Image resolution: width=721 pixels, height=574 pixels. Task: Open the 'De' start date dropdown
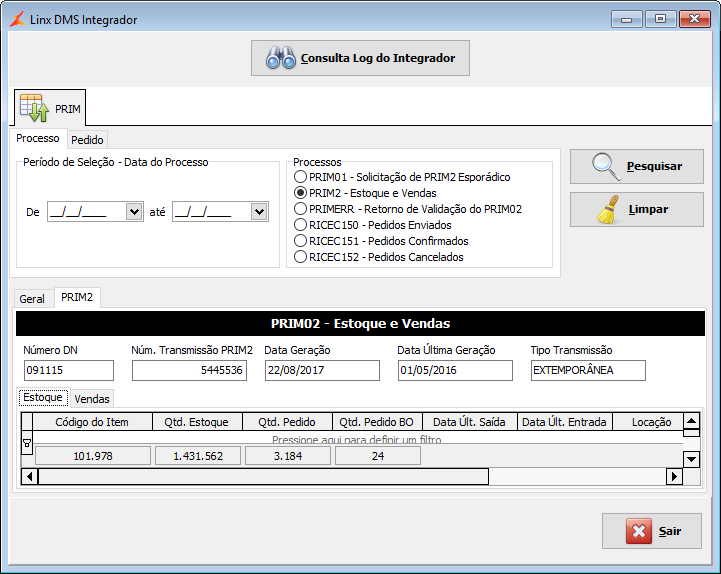click(134, 212)
